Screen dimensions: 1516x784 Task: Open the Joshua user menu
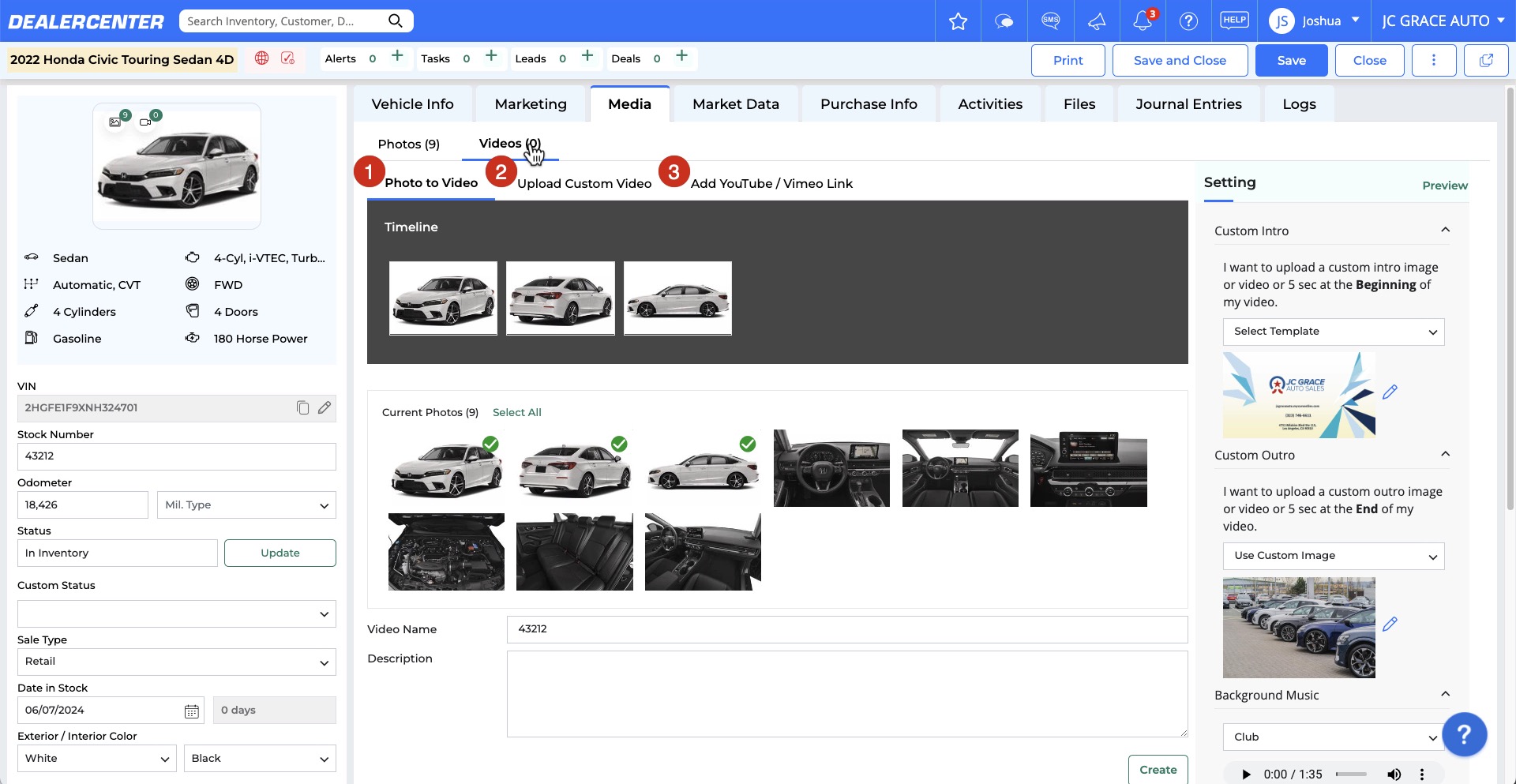pyautogui.click(x=1314, y=21)
